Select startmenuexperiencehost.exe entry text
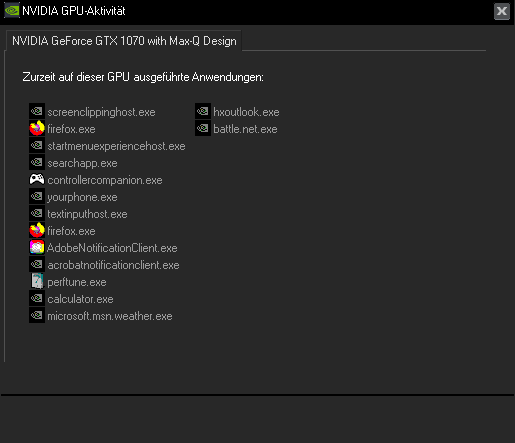The width and height of the screenshot is (515, 443). pyautogui.click(x=116, y=146)
